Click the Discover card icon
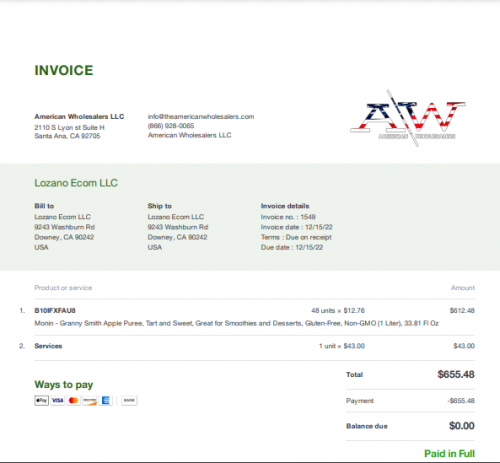The image size is (500, 463). (90, 400)
